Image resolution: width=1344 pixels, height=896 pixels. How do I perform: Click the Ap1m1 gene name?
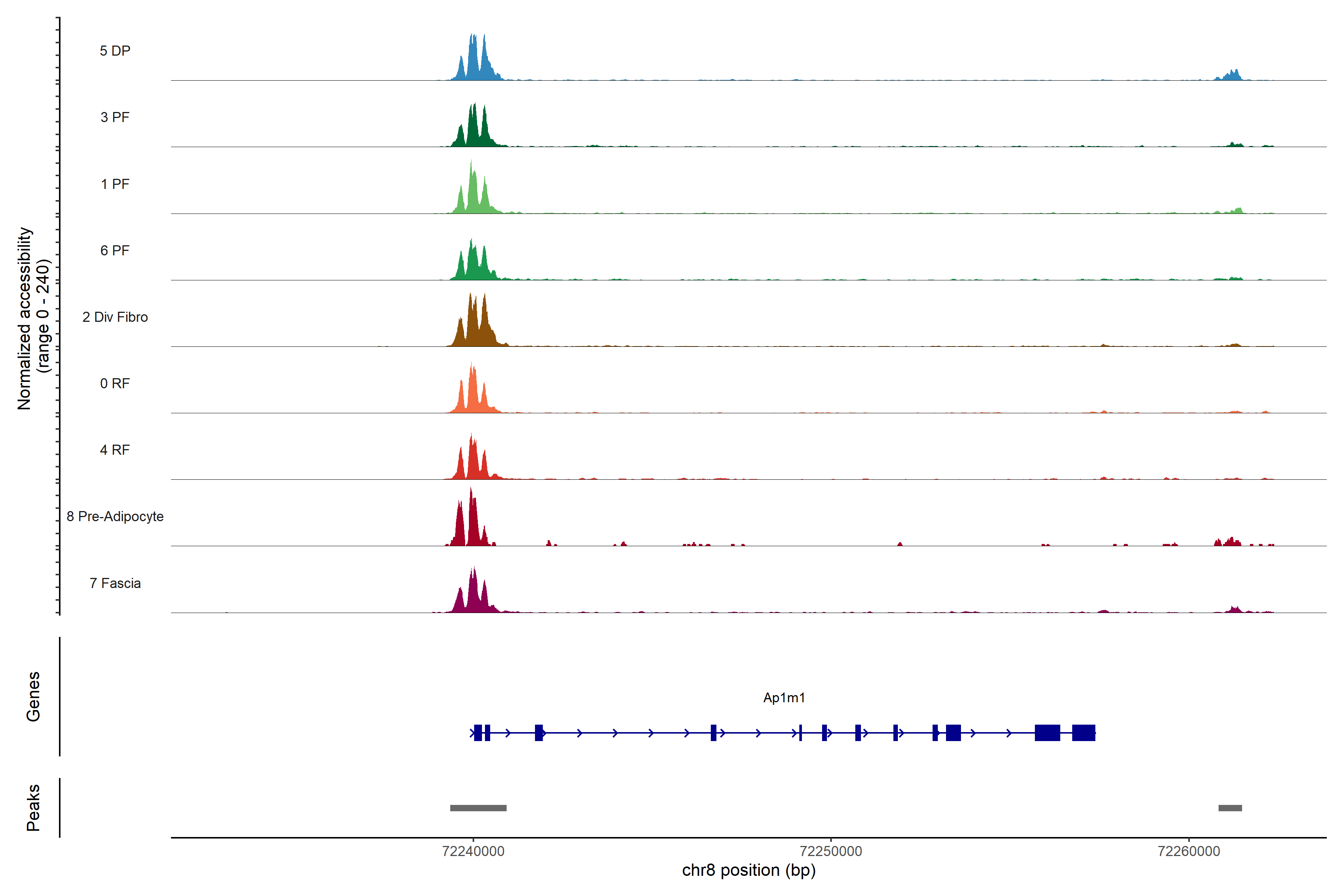784,698
